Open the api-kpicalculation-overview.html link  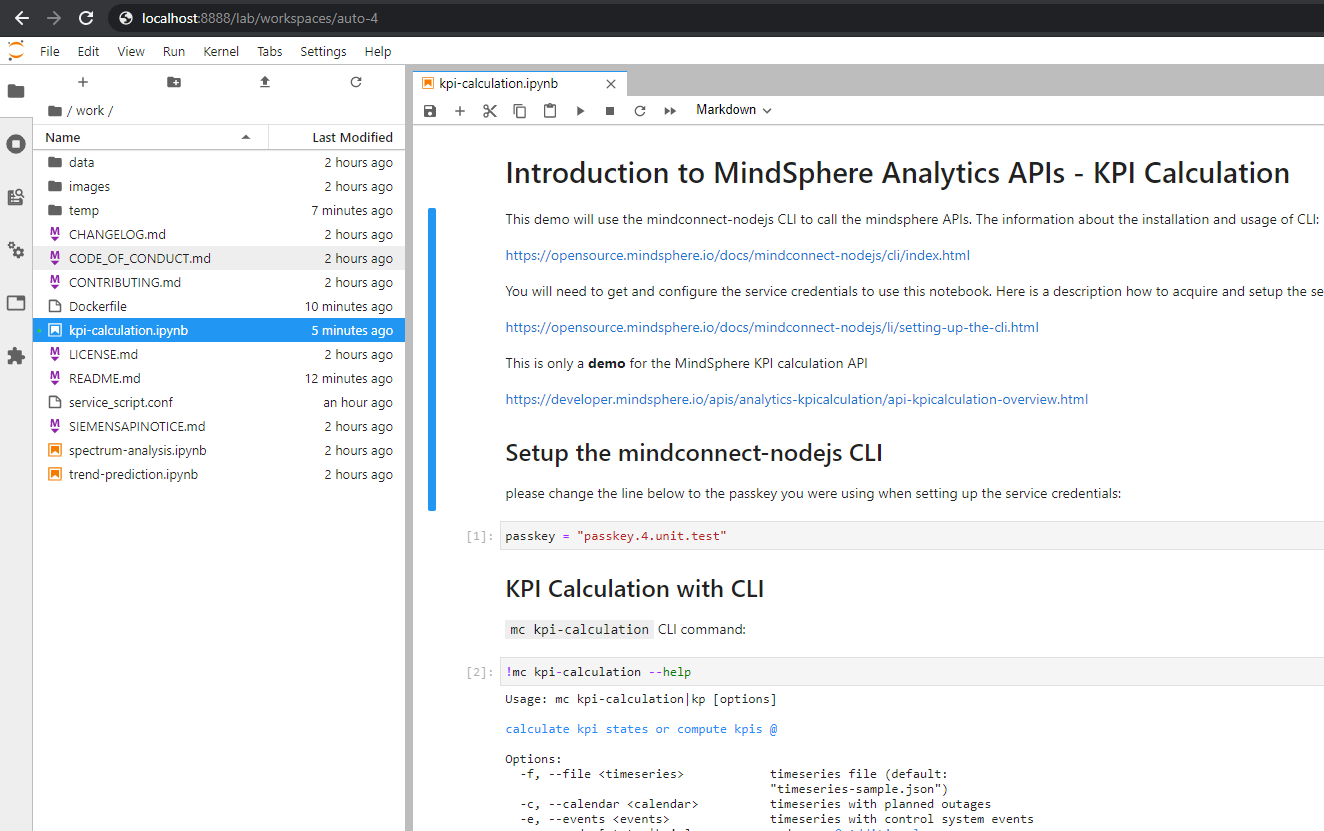click(796, 399)
